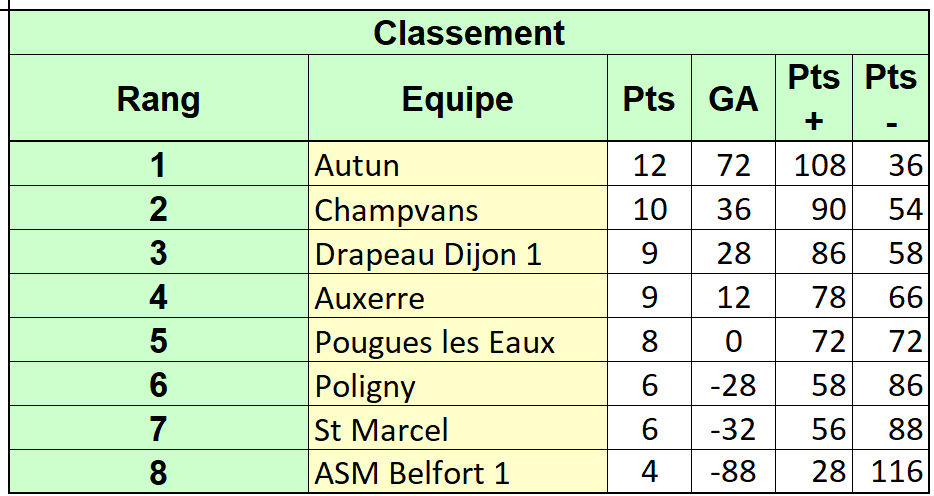Select Champvans' 10 points cell
The height and width of the screenshot is (496, 934).
pyautogui.click(x=649, y=208)
